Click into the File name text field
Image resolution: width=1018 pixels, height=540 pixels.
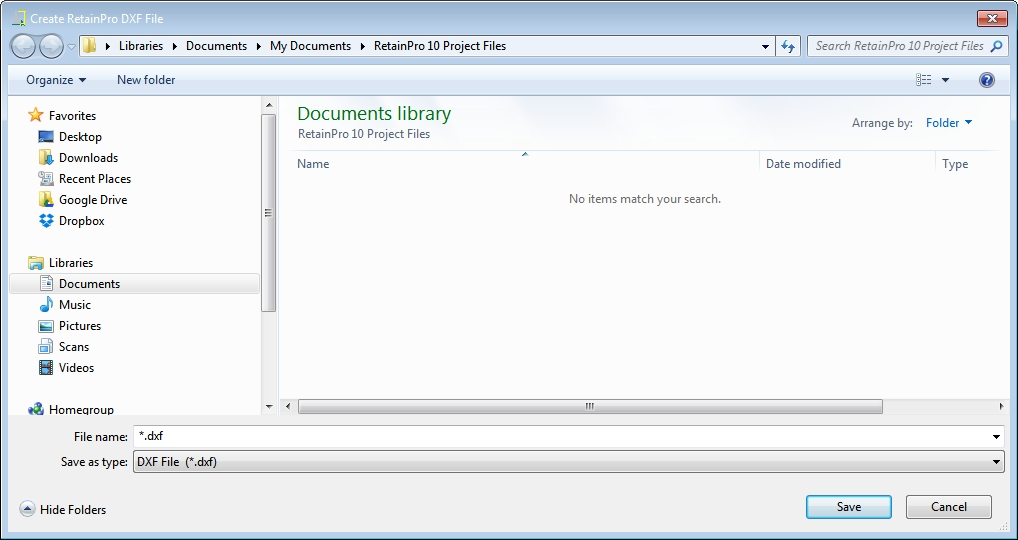point(560,437)
